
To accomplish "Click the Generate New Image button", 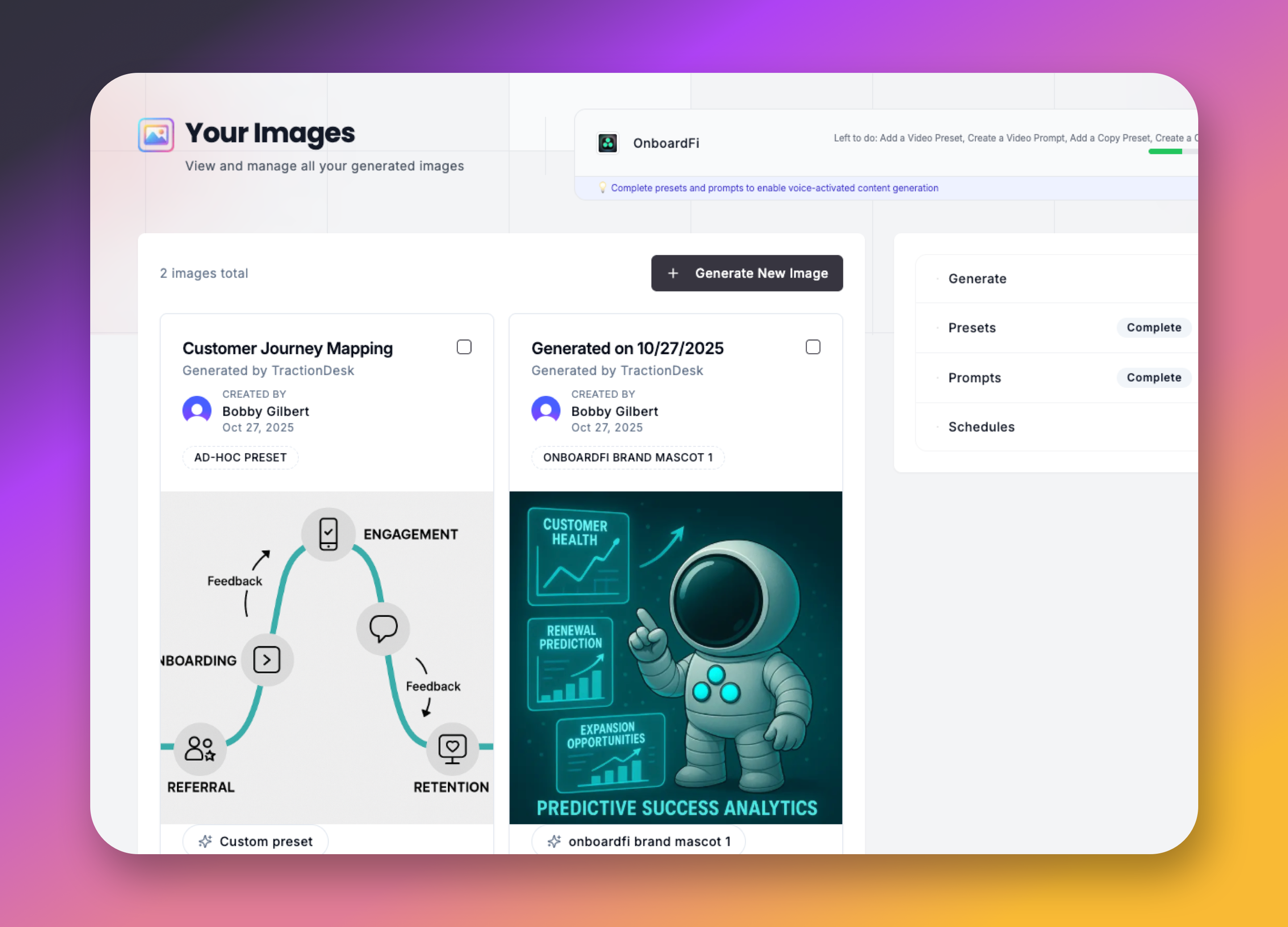I will [x=747, y=273].
